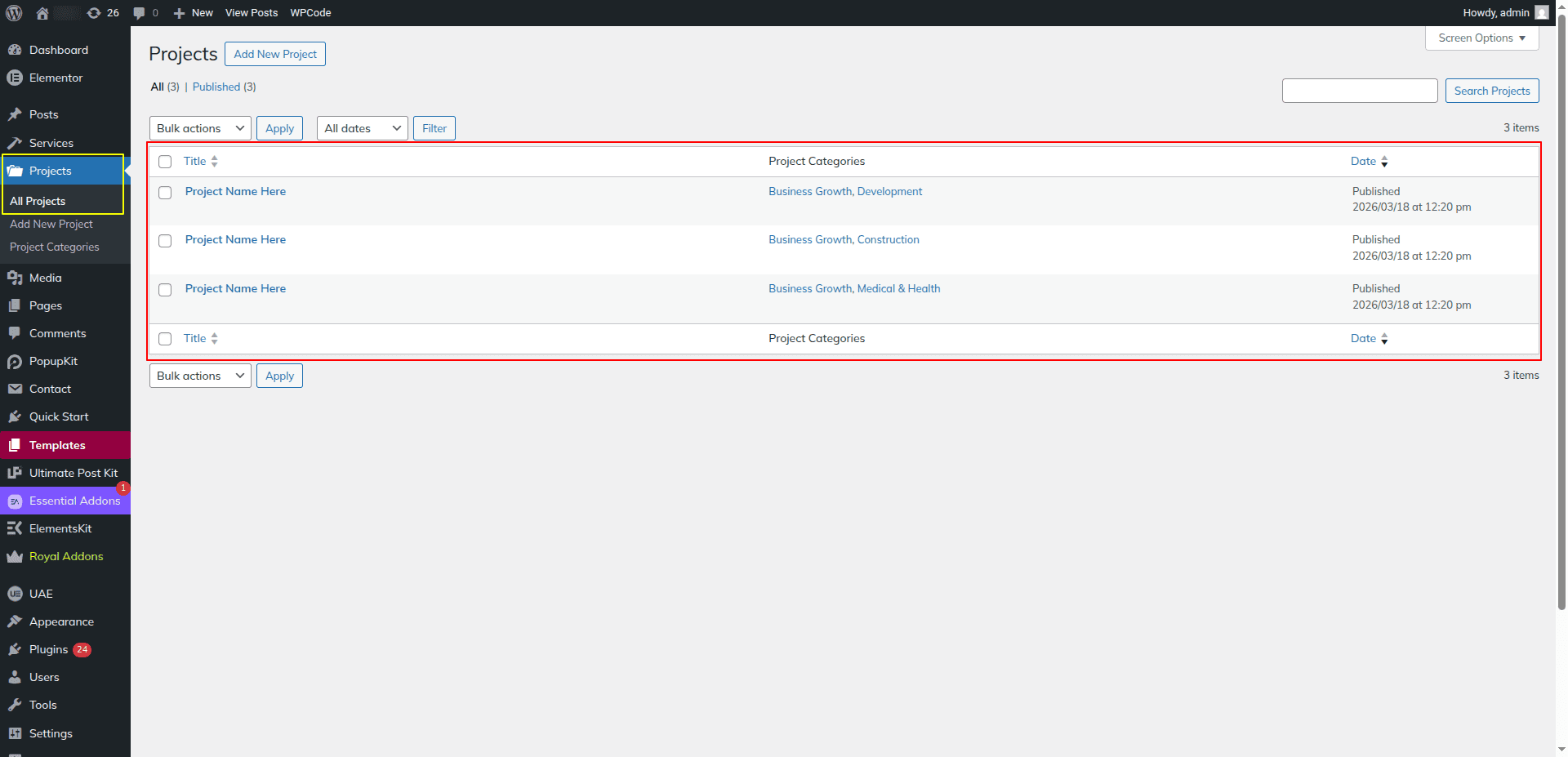Click the Comments sidebar icon
The height and width of the screenshot is (757, 1568).
tap(15, 333)
